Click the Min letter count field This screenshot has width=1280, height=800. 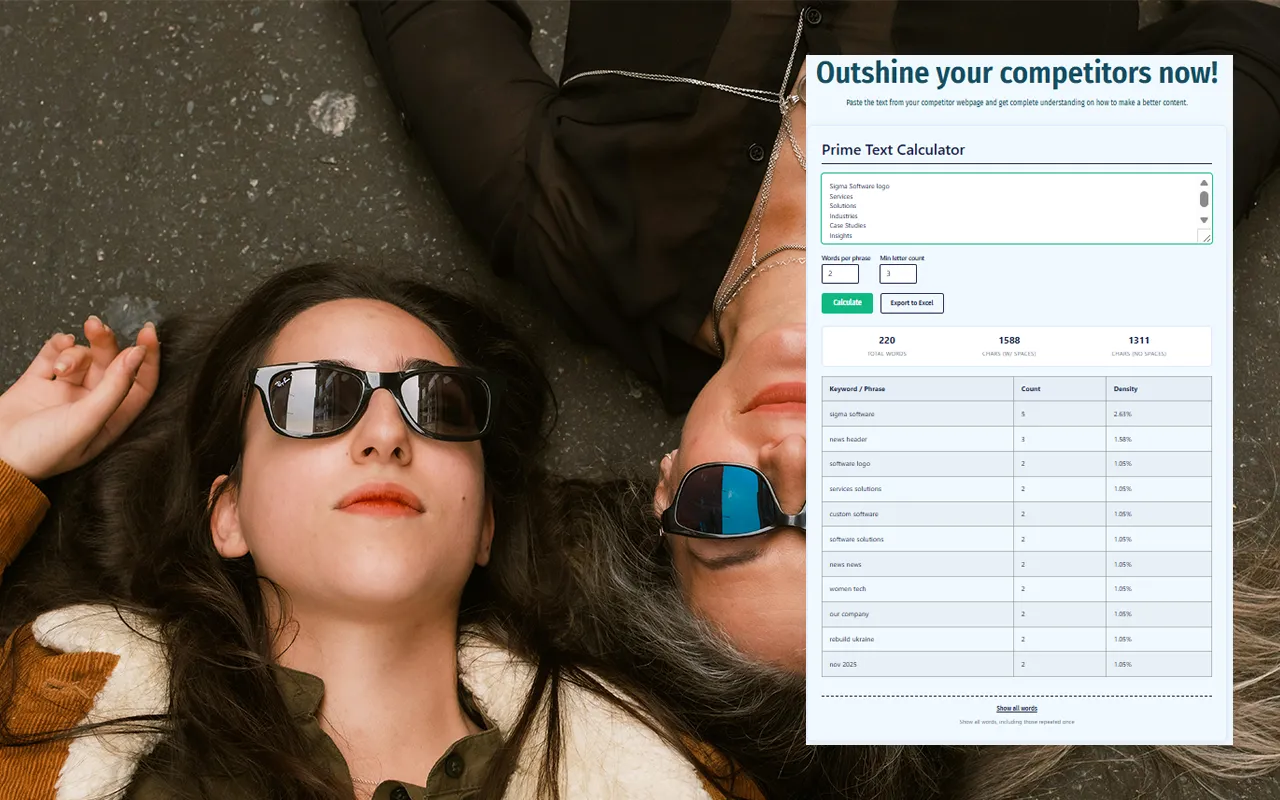(898, 274)
